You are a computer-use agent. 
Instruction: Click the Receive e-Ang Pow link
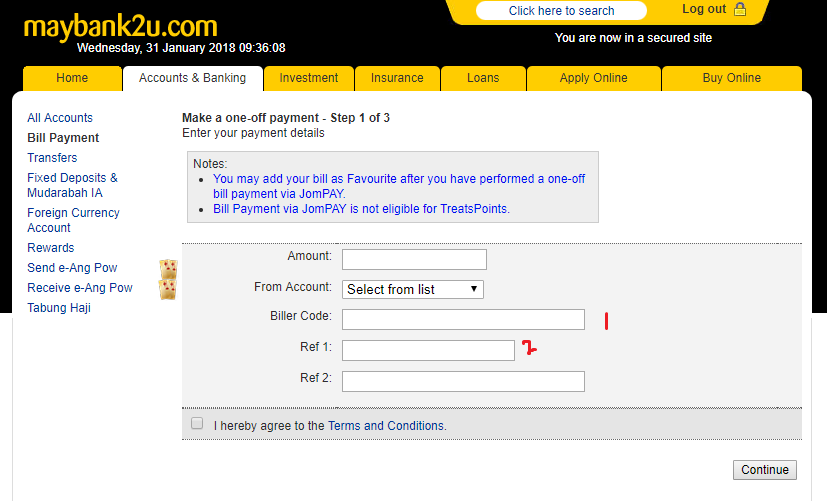coord(80,287)
